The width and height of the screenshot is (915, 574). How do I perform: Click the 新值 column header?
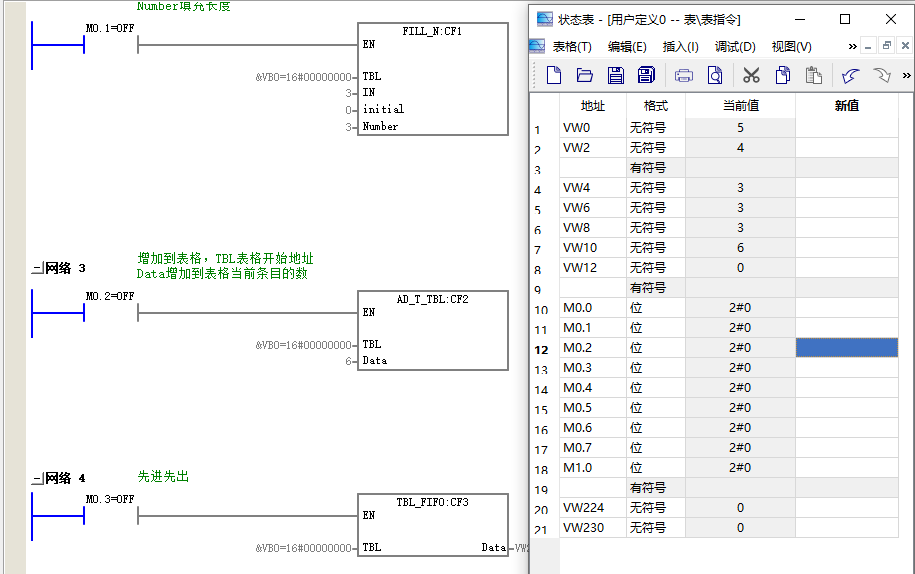click(x=847, y=106)
